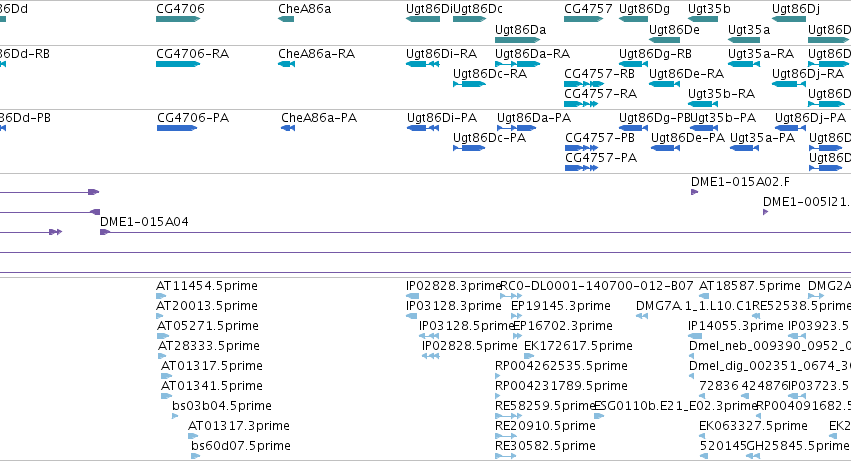Screen dimensions: 851x461
Task: Choose the EK172617.5prime EST label
Action: coord(579,345)
